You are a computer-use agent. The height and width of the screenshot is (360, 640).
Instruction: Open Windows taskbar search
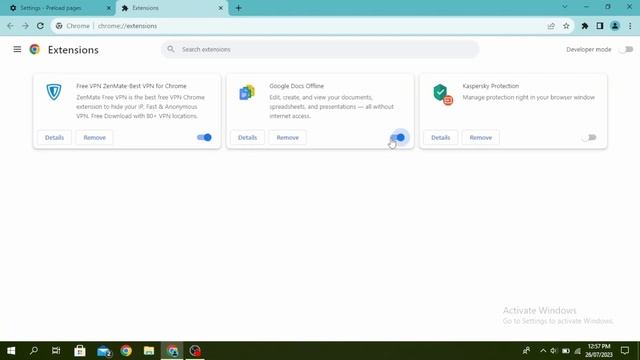pyautogui.click(x=34, y=351)
